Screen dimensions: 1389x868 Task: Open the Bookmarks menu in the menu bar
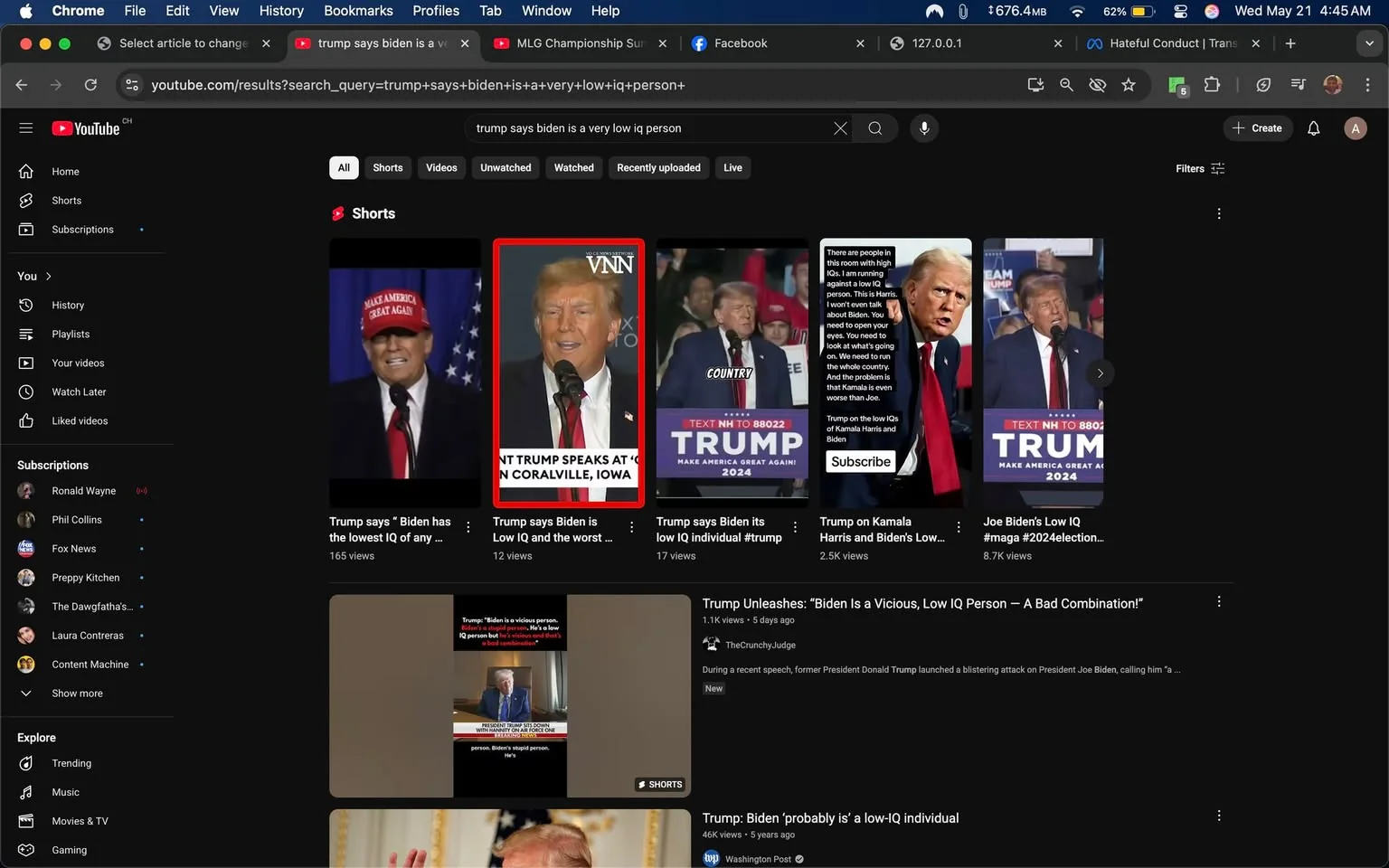coord(358,11)
